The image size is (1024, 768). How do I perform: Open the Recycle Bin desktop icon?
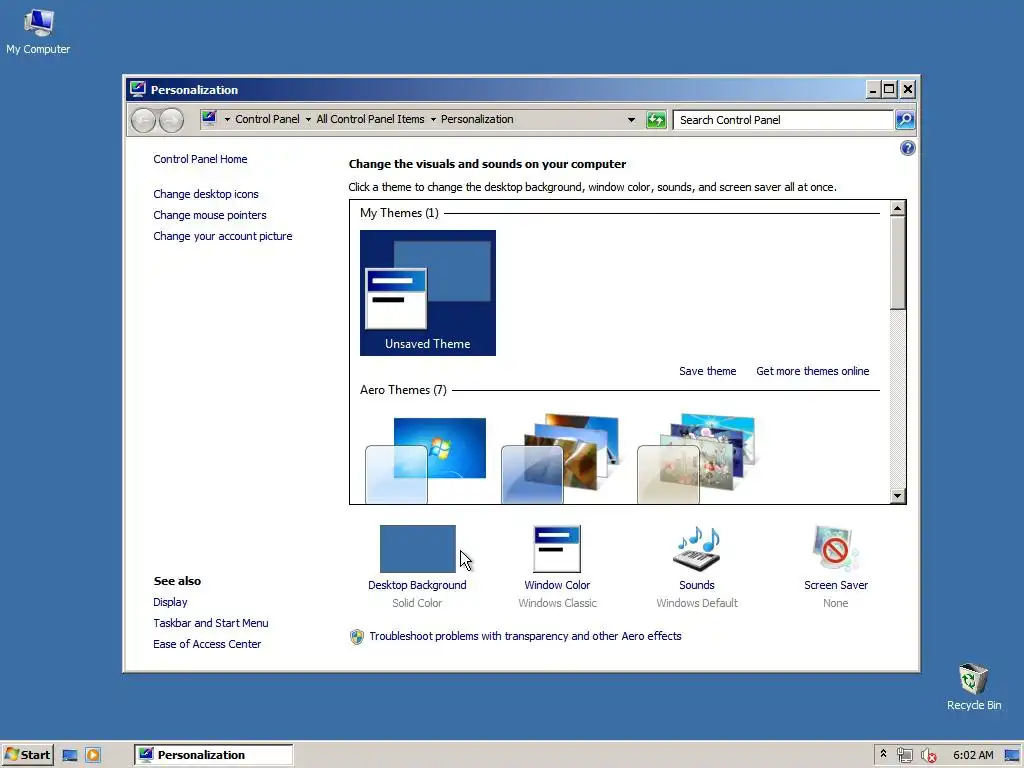point(973,686)
